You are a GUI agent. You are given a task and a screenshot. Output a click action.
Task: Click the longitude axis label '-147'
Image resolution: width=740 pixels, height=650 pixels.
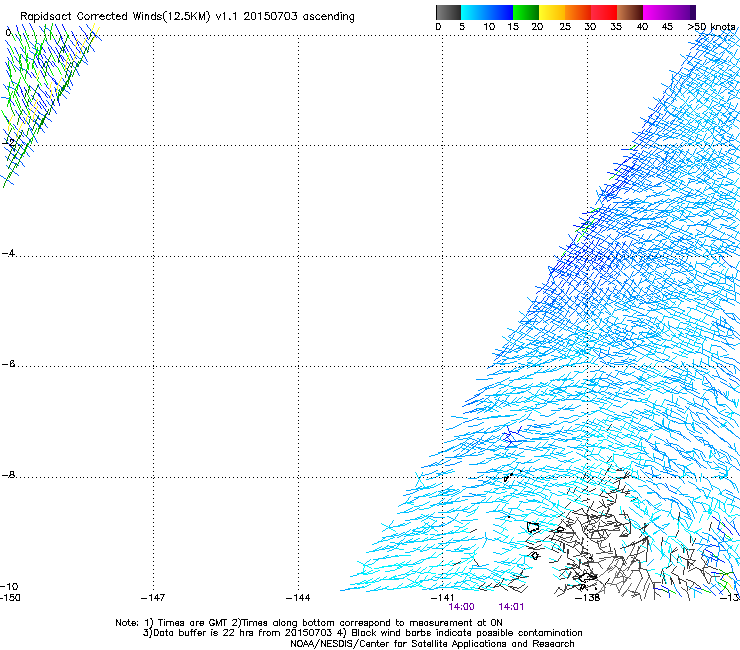(153, 598)
